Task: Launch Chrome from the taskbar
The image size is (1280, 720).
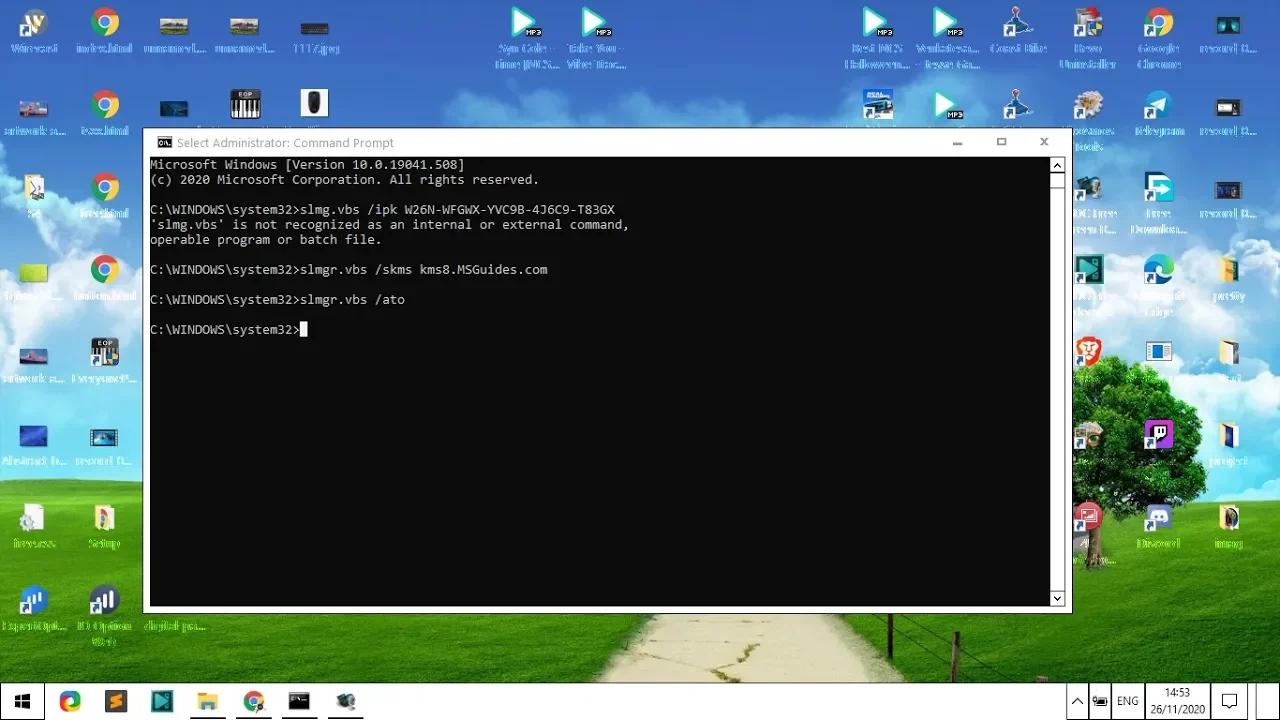Action: tap(253, 701)
